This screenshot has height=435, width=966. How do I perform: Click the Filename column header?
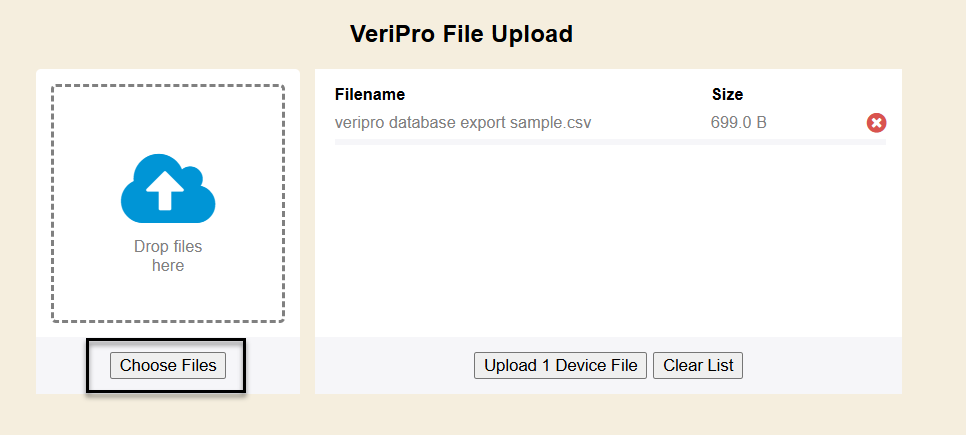[x=370, y=95]
